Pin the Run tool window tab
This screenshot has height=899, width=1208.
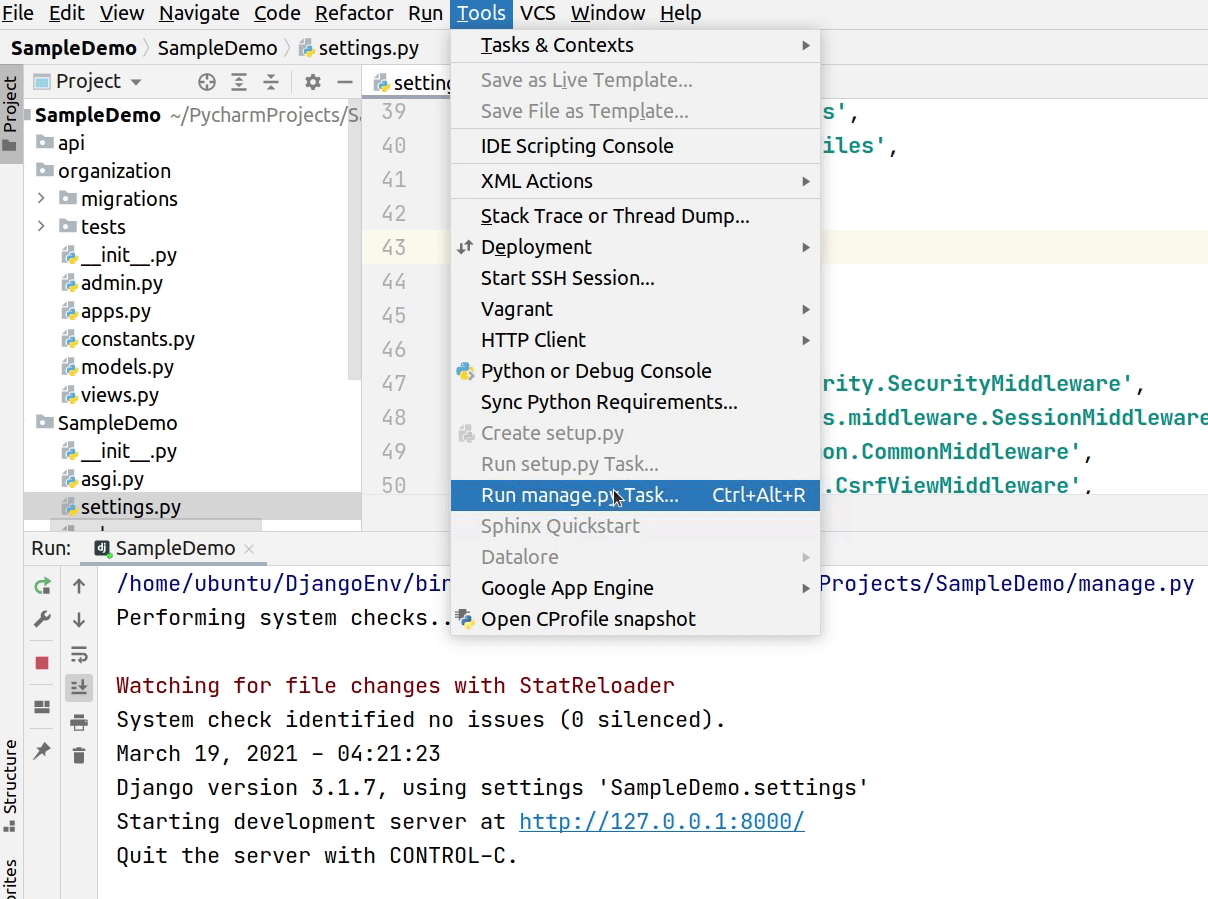42,750
